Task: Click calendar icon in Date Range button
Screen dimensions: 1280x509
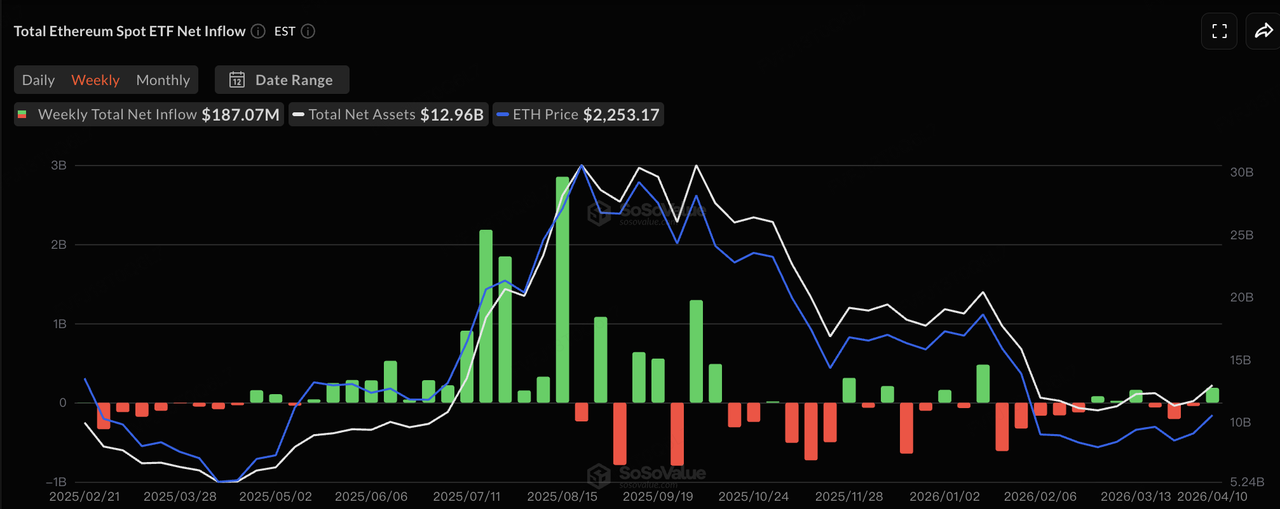Action: pos(237,80)
